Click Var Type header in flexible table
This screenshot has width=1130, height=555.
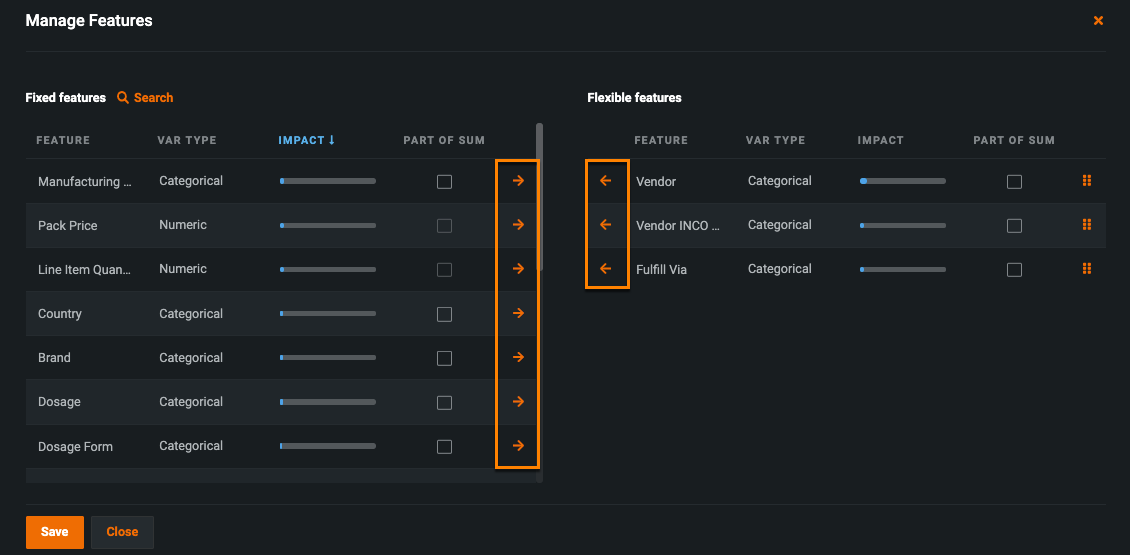point(775,140)
